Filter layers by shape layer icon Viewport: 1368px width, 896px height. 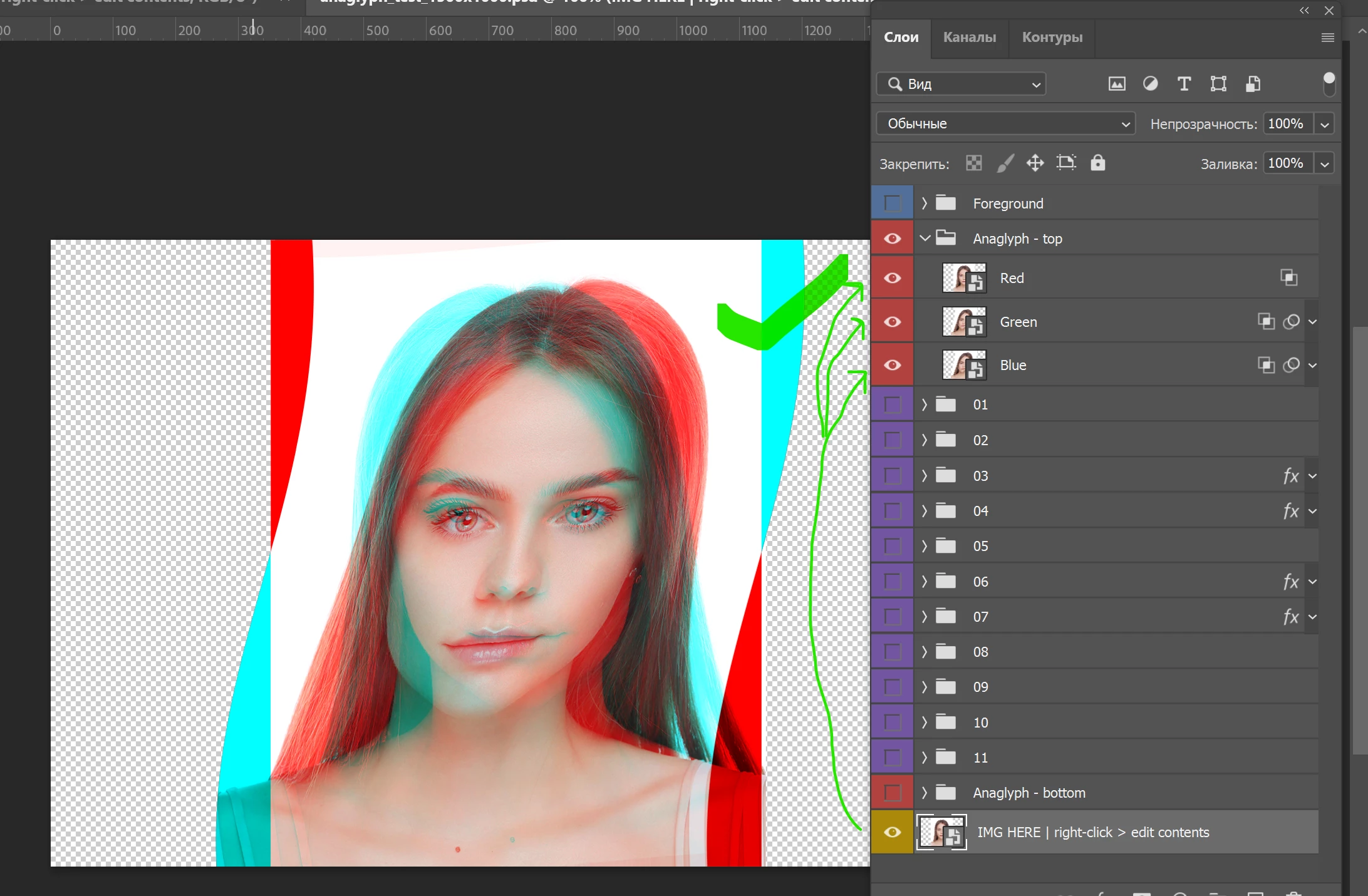(1218, 84)
